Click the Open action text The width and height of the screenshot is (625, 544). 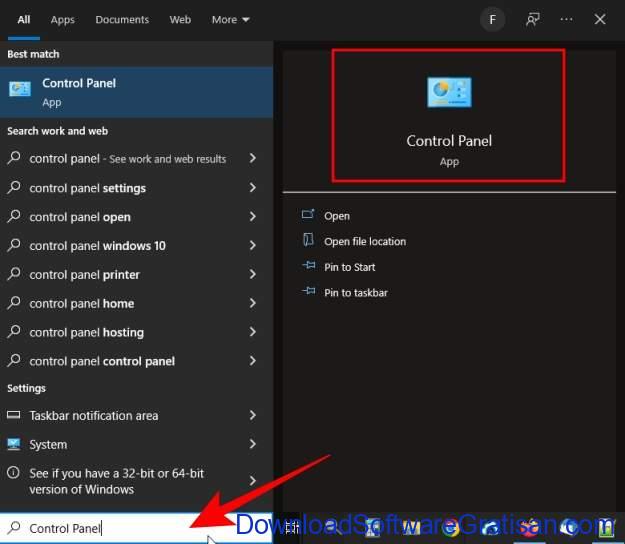point(337,216)
